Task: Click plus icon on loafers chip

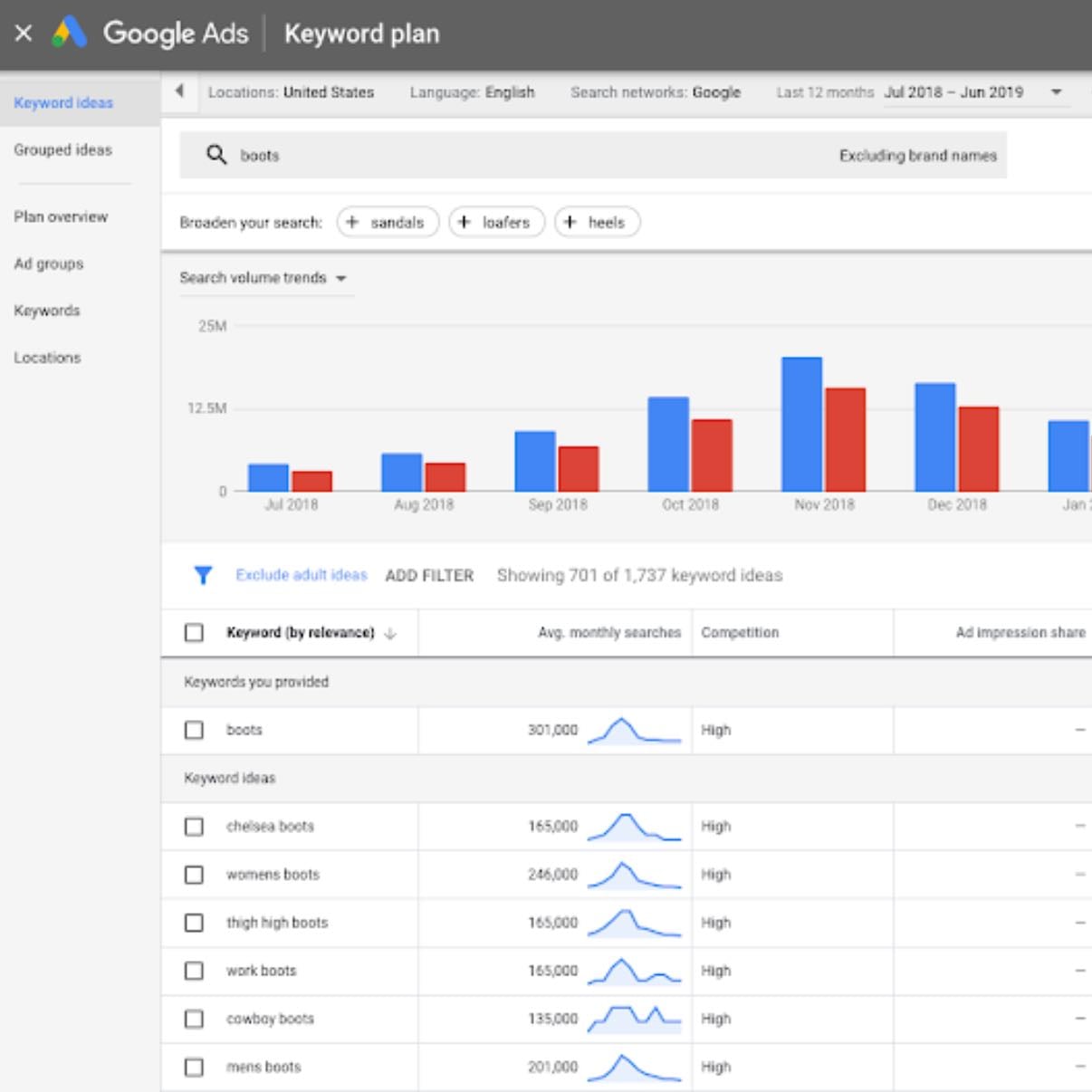Action: [464, 222]
